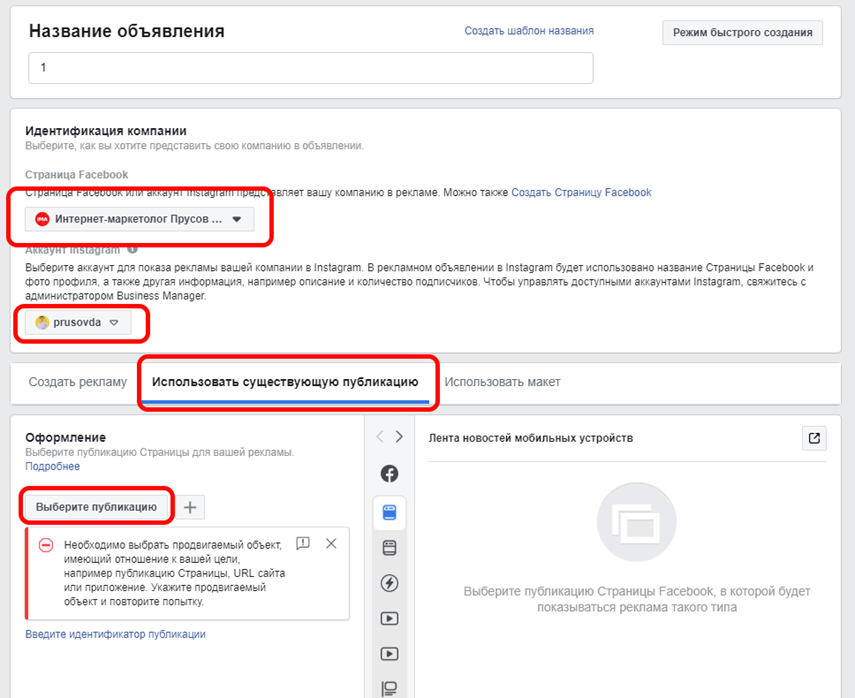Open the 'Подробнее' link under Оформление

52,466
